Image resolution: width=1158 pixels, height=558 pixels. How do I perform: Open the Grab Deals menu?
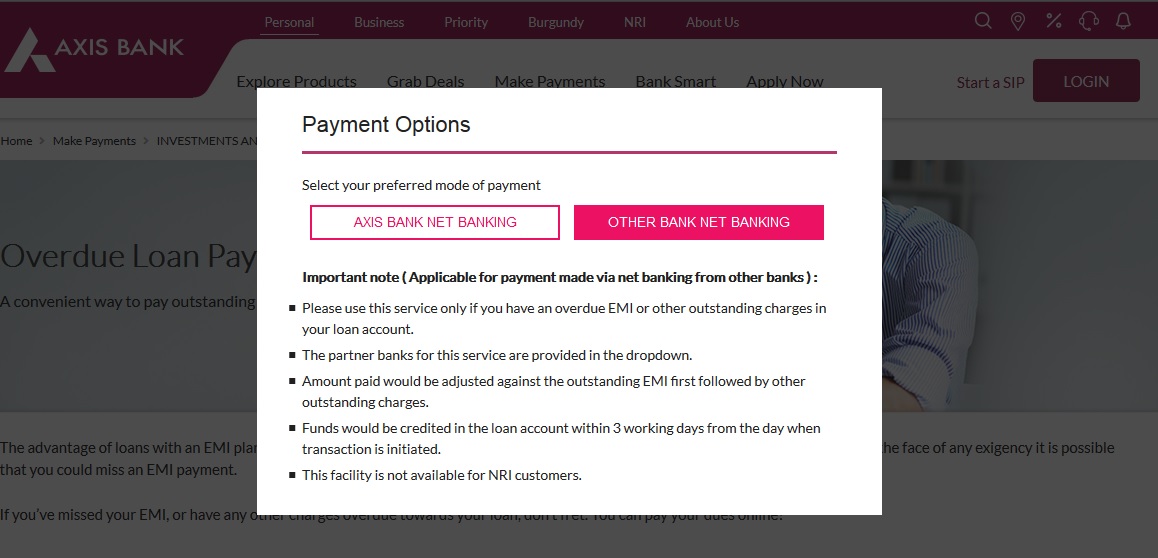[x=425, y=81]
